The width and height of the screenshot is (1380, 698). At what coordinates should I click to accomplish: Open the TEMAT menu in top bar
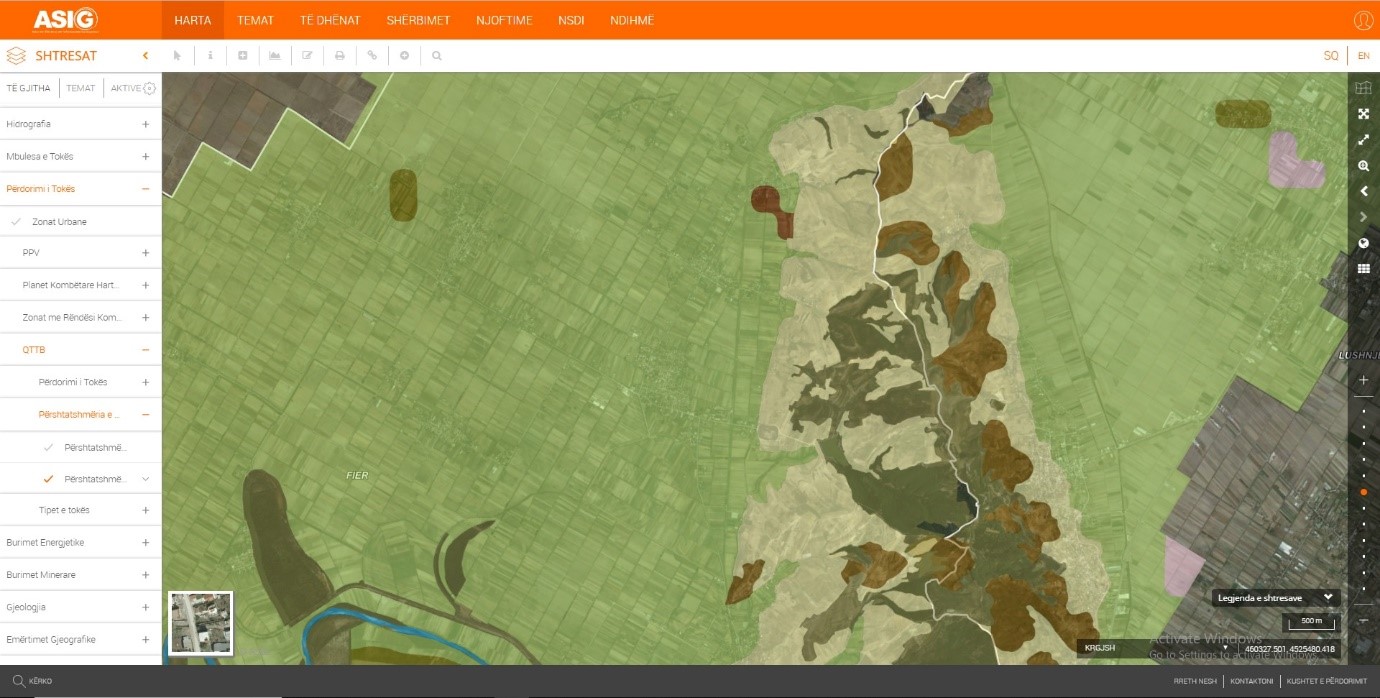(255, 20)
